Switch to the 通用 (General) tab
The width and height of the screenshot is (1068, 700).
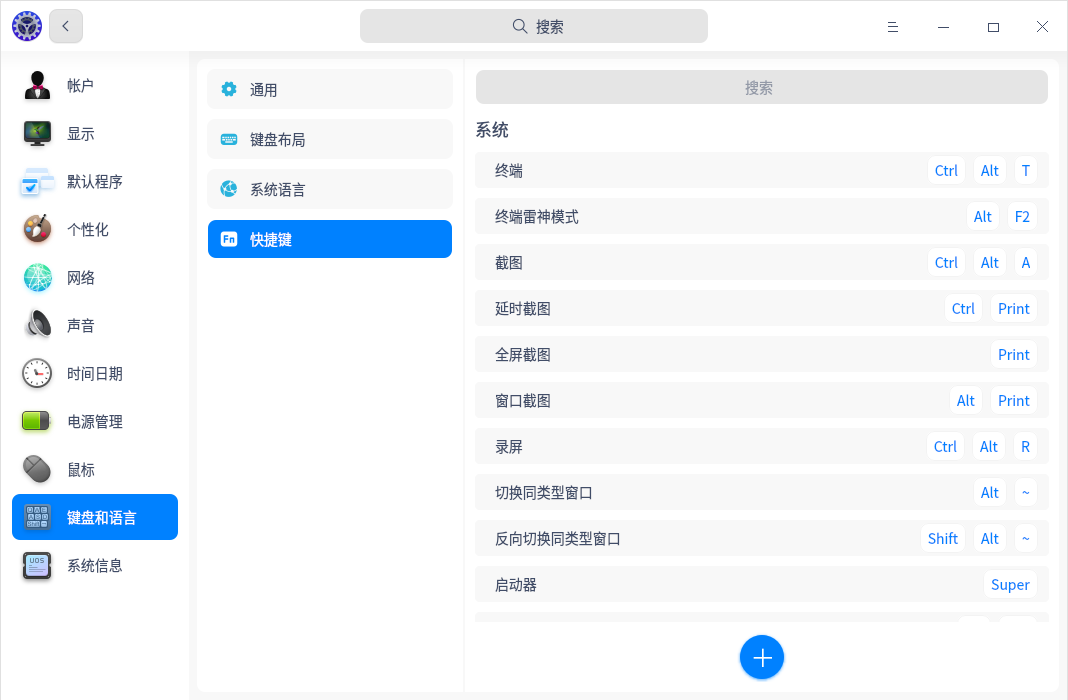click(330, 90)
